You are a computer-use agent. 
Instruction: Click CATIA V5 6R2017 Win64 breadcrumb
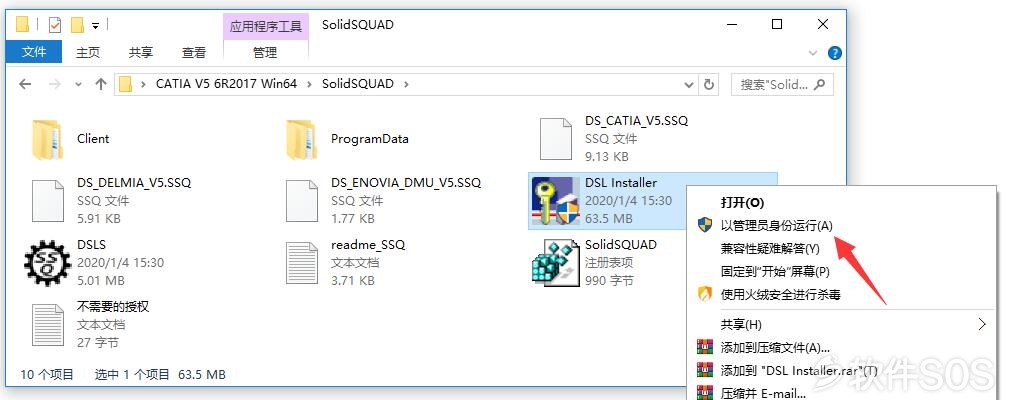[226, 84]
